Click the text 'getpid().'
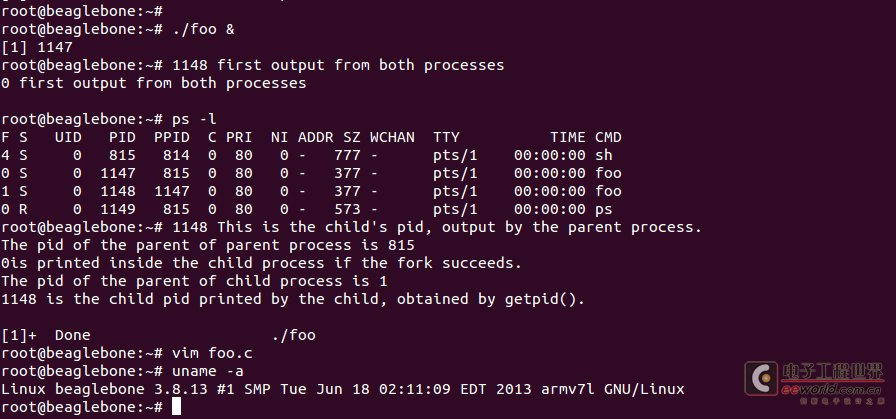The height and width of the screenshot is (419, 896). [x=545, y=299]
